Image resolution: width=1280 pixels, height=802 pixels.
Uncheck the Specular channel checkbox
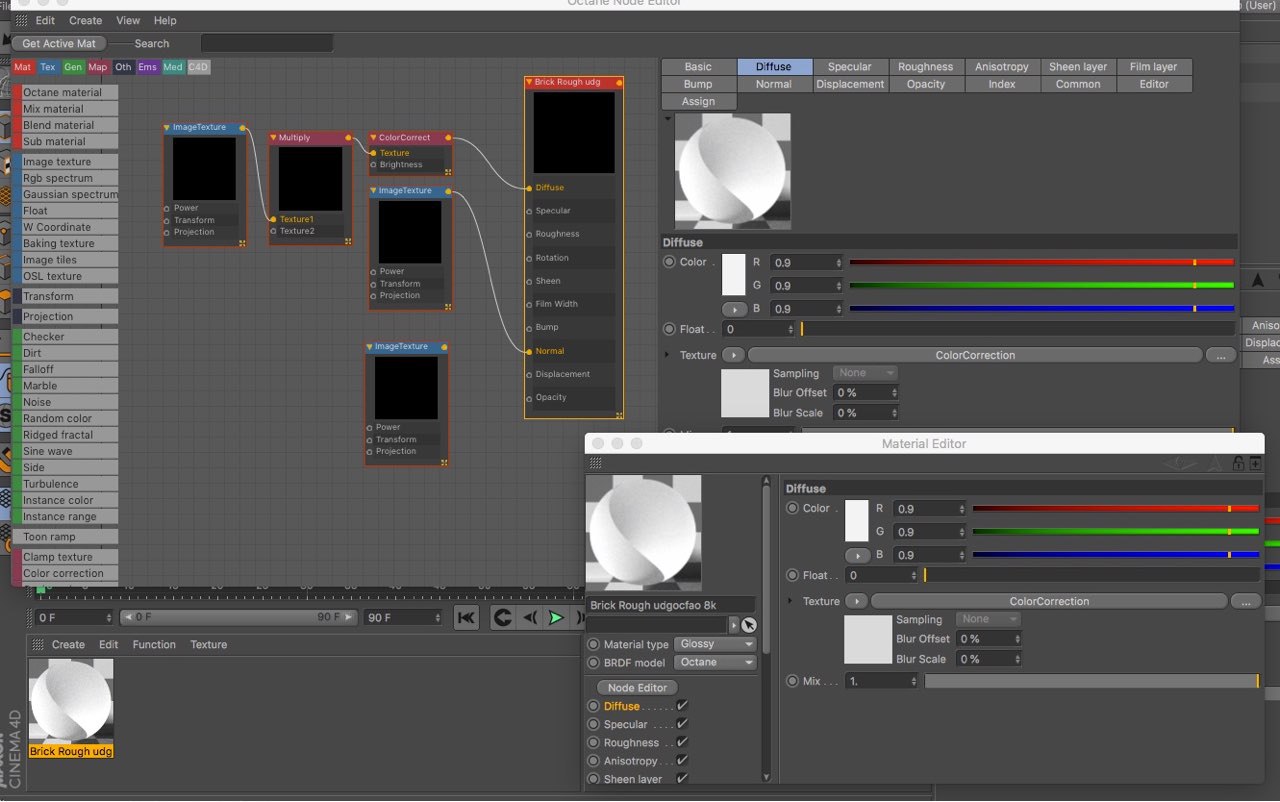(x=682, y=724)
